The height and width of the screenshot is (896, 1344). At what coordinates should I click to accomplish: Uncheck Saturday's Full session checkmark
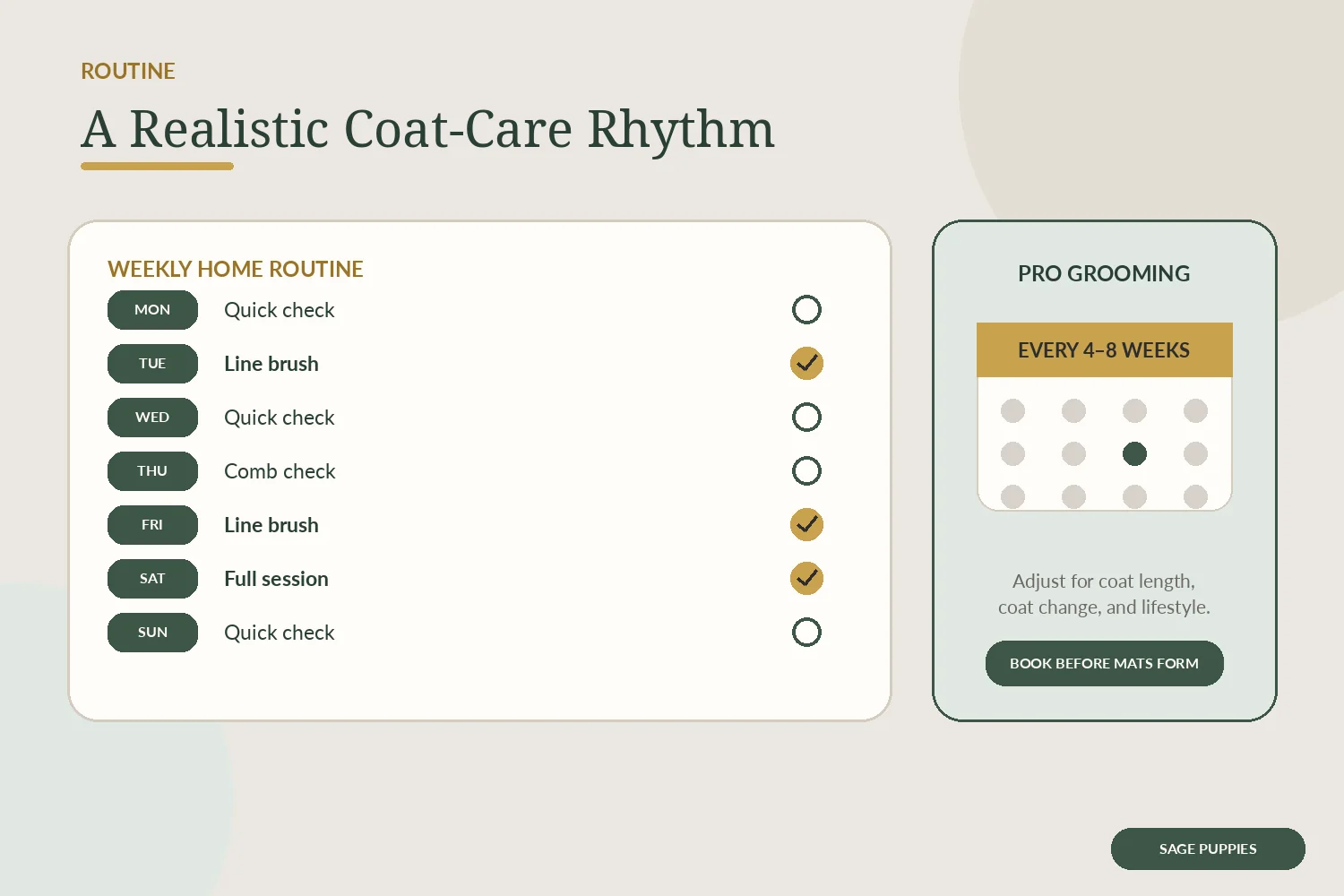(806, 579)
